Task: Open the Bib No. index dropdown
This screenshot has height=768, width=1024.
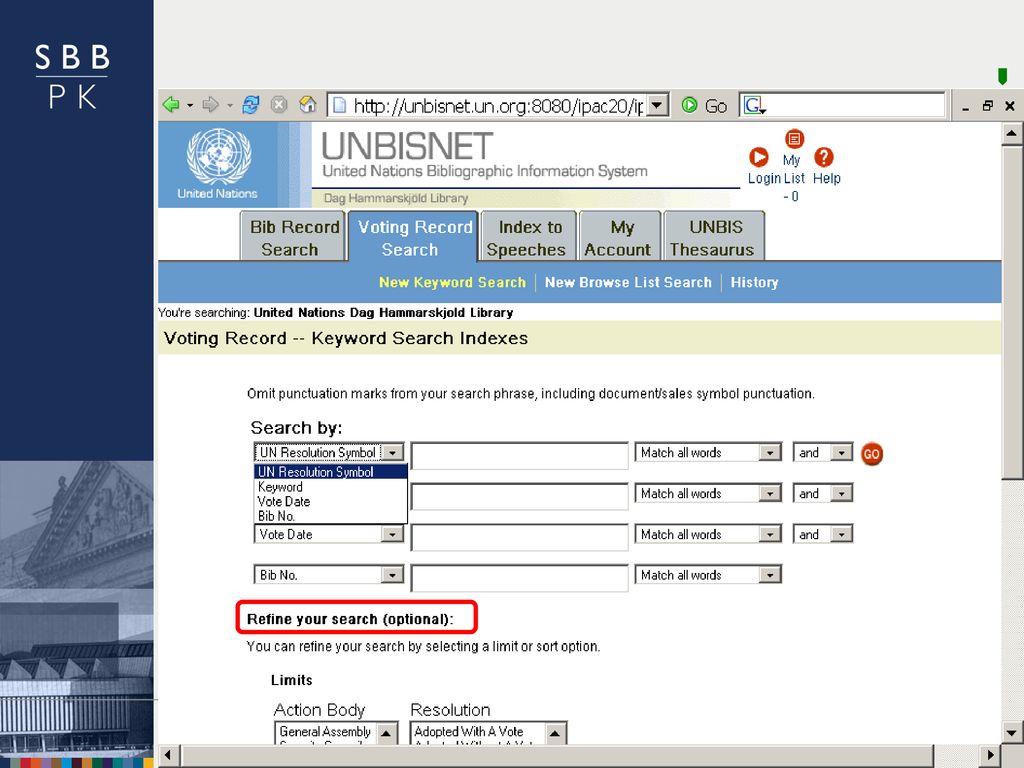Action: pyautogui.click(x=392, y=575)
